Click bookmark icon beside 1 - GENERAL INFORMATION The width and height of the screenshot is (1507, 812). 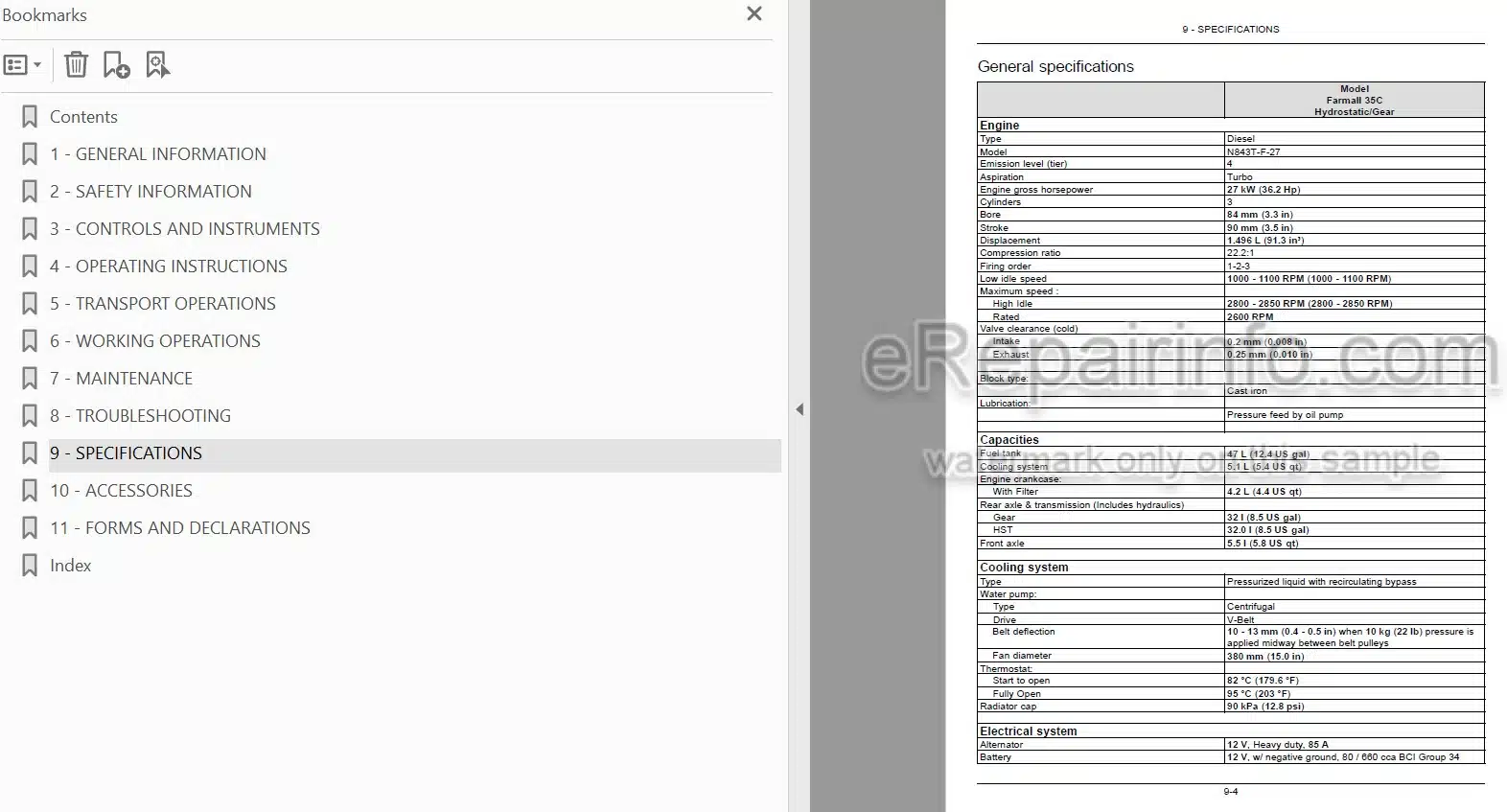click(30, 154)
